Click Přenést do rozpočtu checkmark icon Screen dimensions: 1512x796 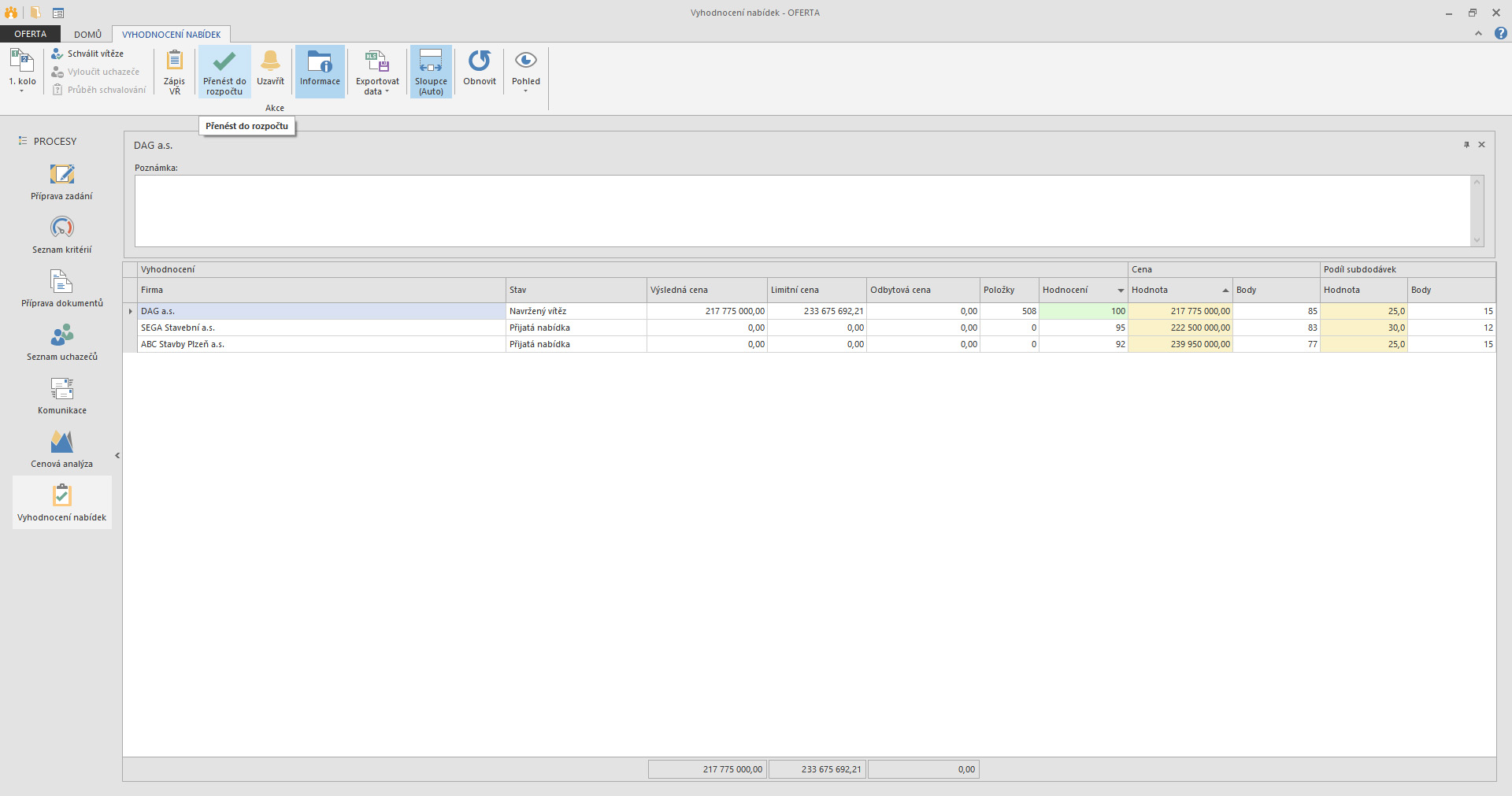[x=224, y=61]
